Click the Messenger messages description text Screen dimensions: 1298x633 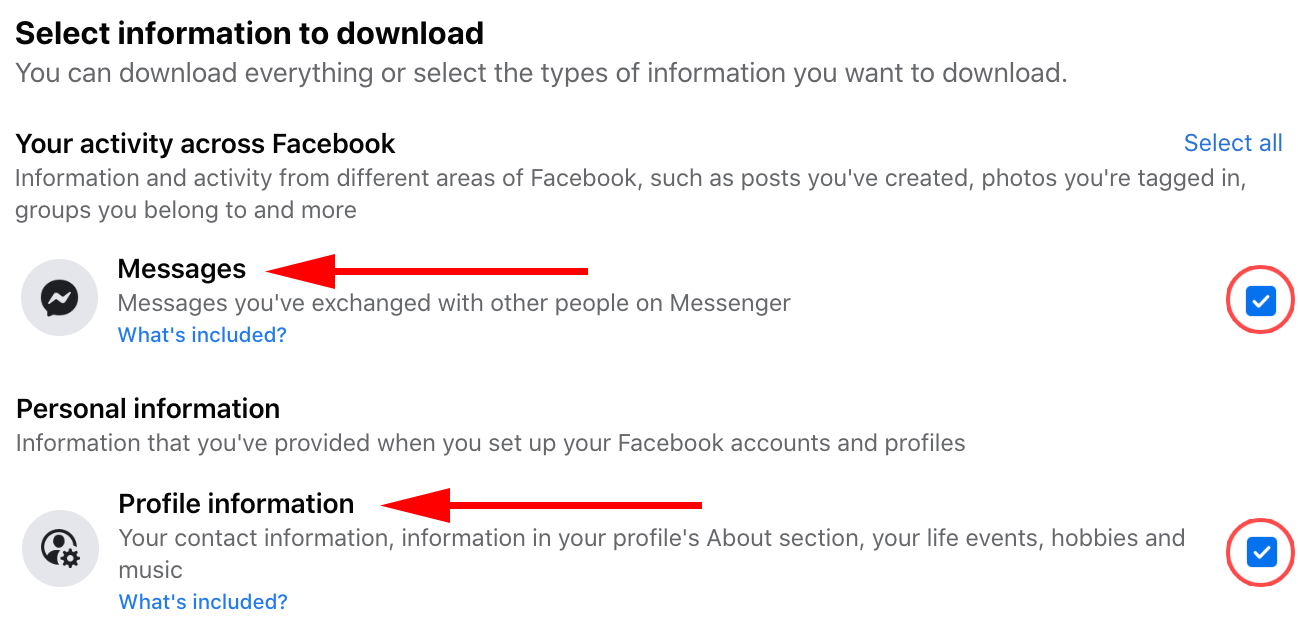click(454, 302)
